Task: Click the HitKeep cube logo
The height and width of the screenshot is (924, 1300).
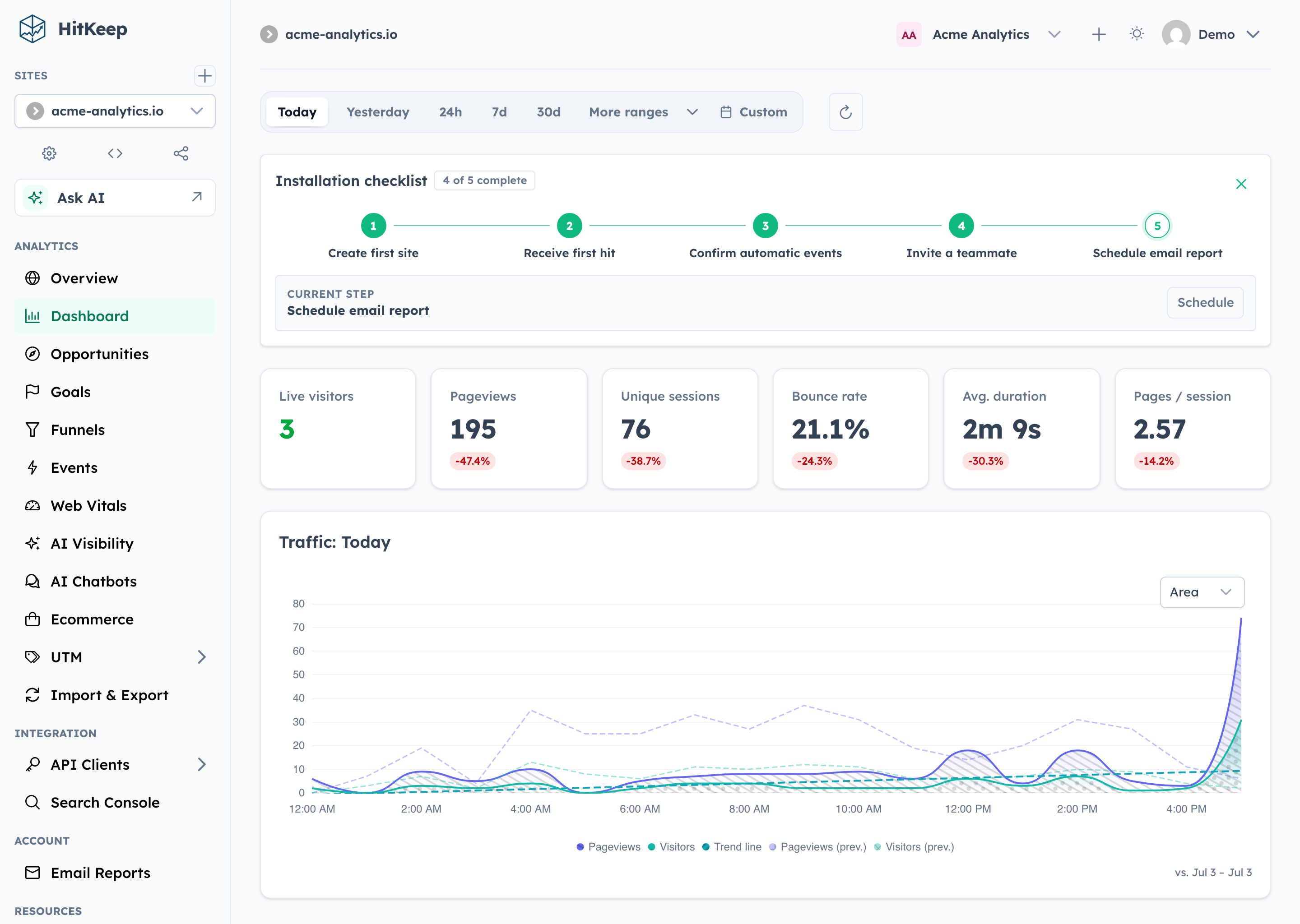Action: 32,29
